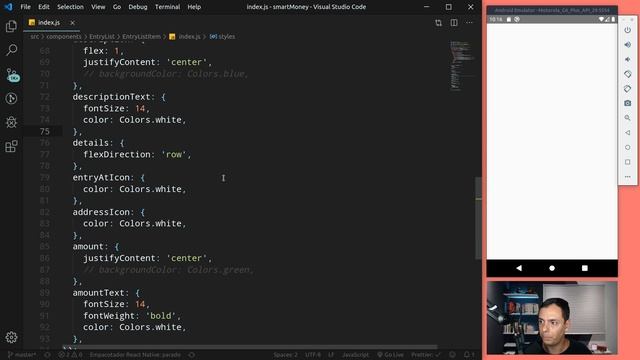The image size is (640, 360).
Task: Open the Search view in activity bar
Action: pos(11,50)
